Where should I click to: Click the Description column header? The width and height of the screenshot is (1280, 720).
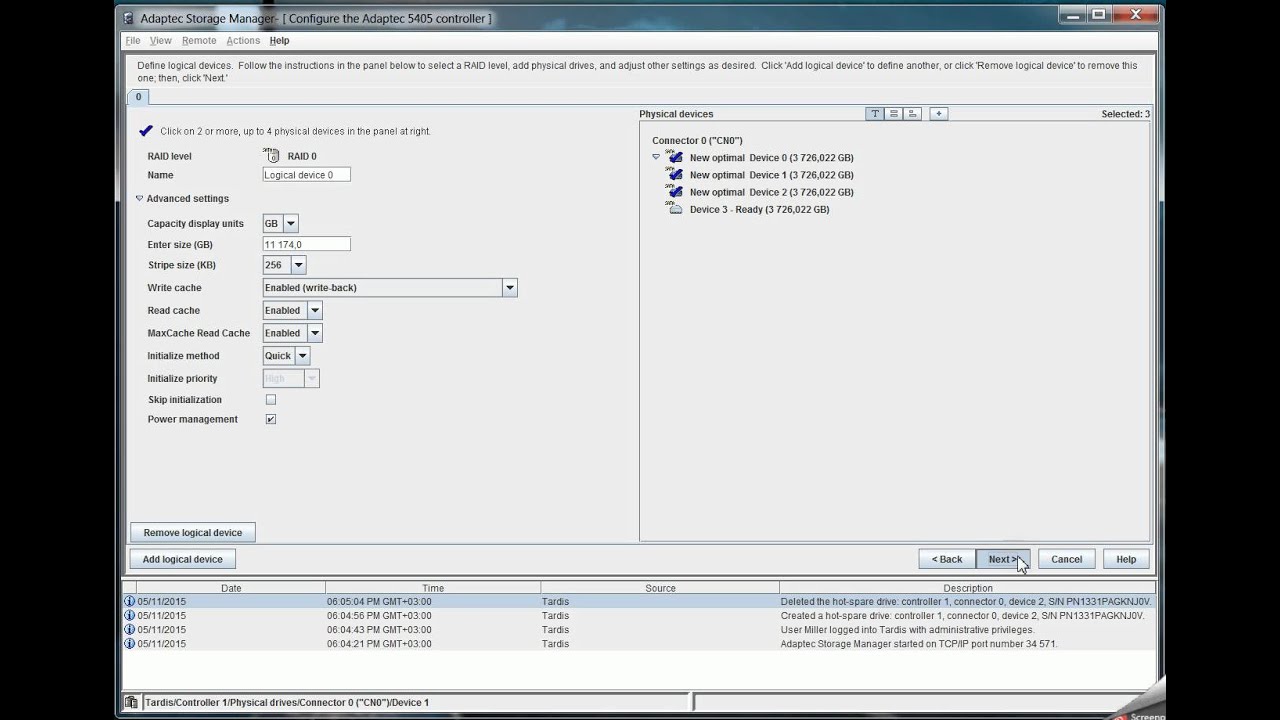(x=967, y=588)
